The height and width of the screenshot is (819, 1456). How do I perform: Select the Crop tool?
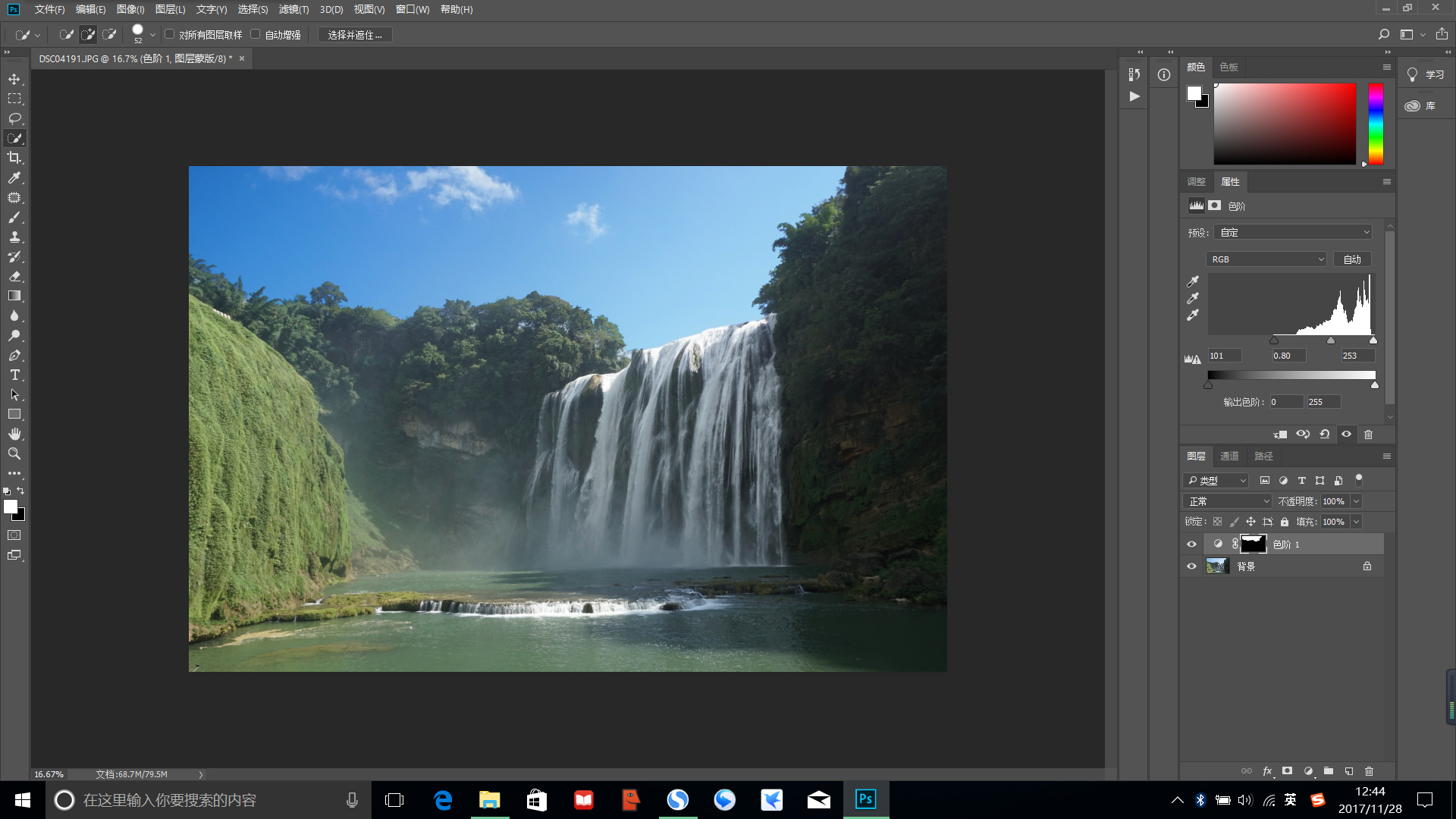click(x=14, y=158)
